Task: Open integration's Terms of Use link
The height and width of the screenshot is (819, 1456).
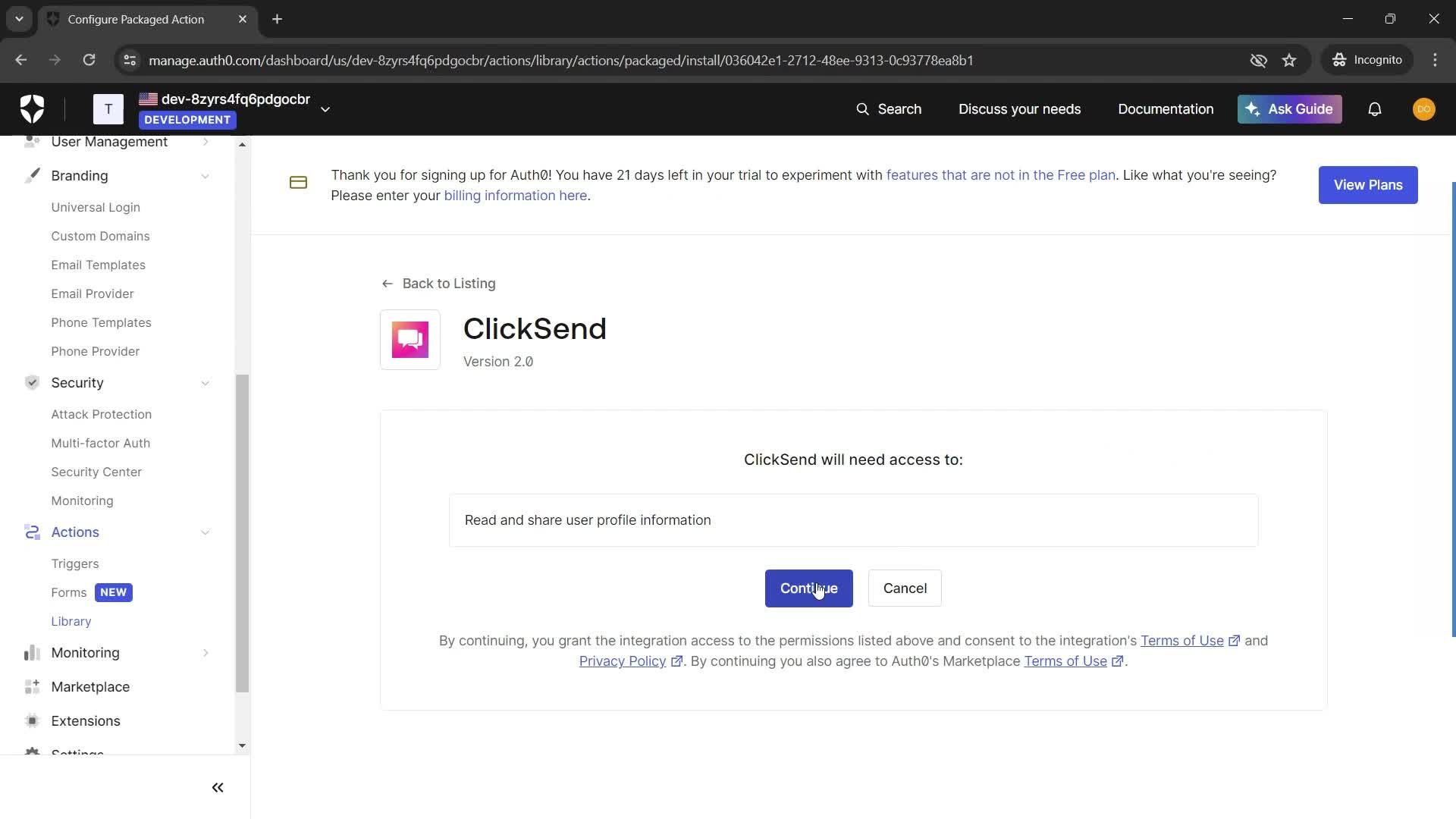Action: click(x=1181, y=641)
